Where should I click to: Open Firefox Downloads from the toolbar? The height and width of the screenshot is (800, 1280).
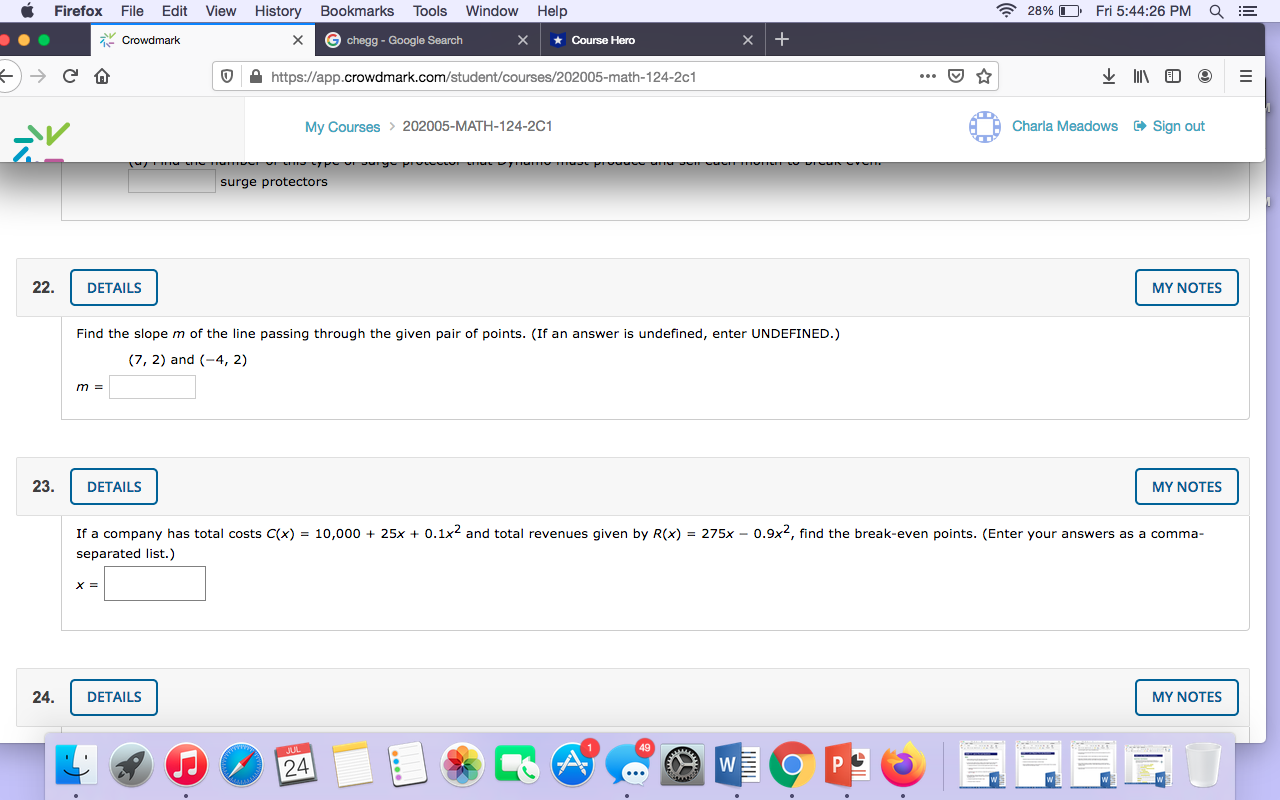(x=1108, y=75)
